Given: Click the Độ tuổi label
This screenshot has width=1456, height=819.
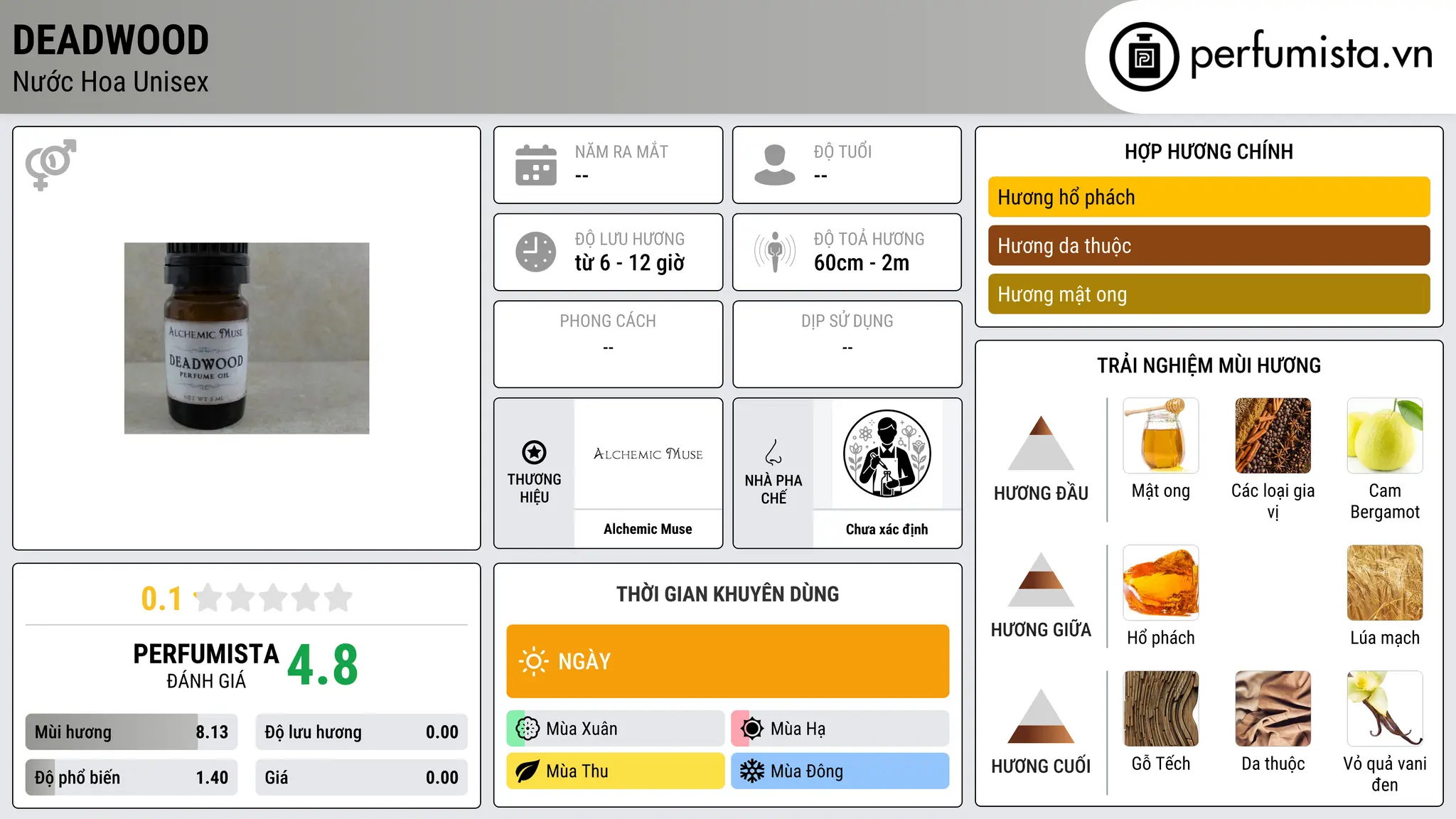Looking at the screenshot, I should 842,151.
